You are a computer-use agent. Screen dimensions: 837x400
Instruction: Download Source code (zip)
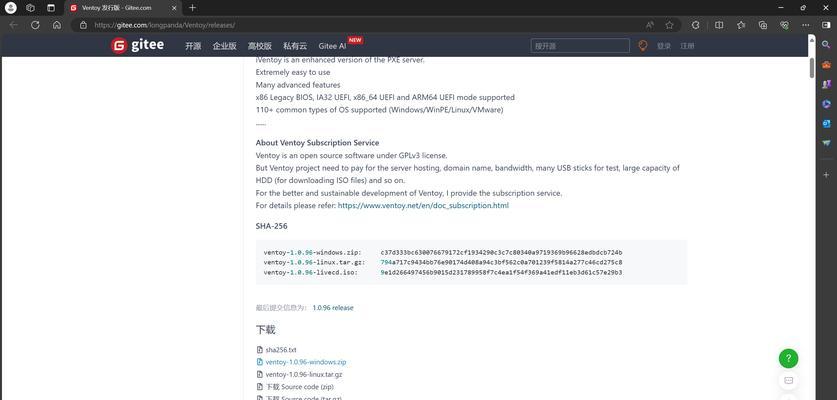coord(299,387)
